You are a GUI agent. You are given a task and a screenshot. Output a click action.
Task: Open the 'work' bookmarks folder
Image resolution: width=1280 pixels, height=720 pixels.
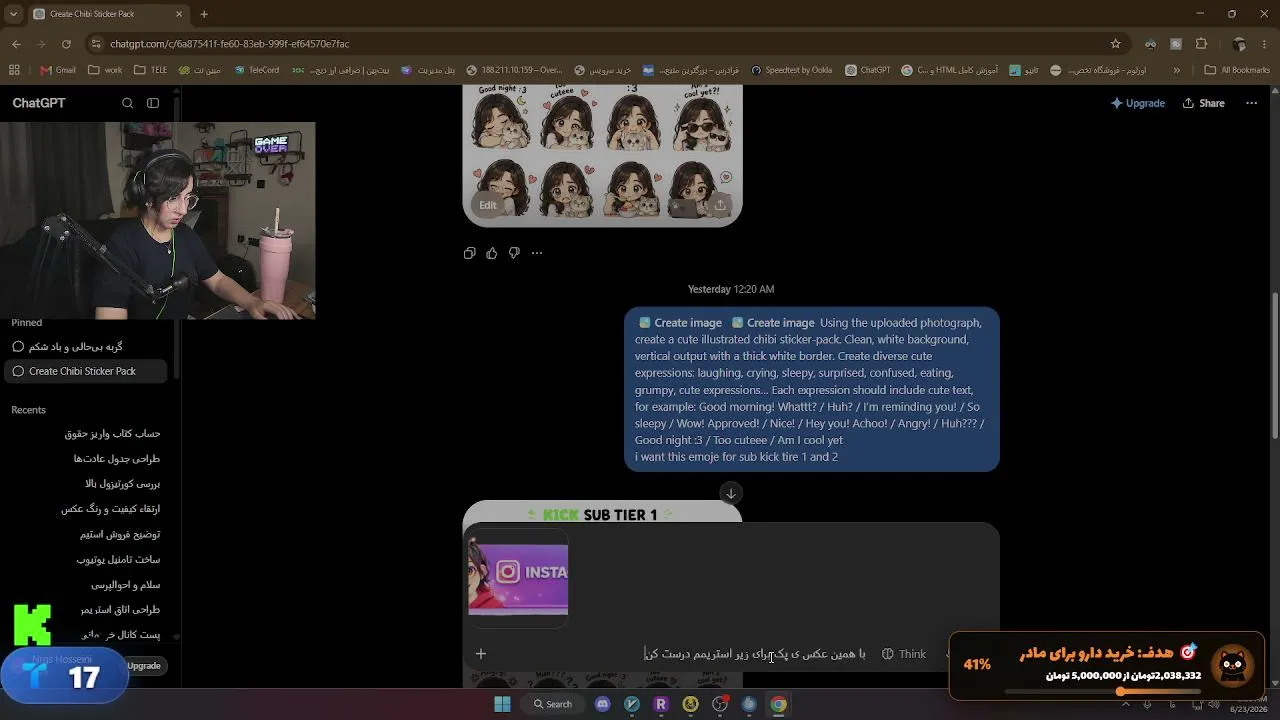click(105, 70)
